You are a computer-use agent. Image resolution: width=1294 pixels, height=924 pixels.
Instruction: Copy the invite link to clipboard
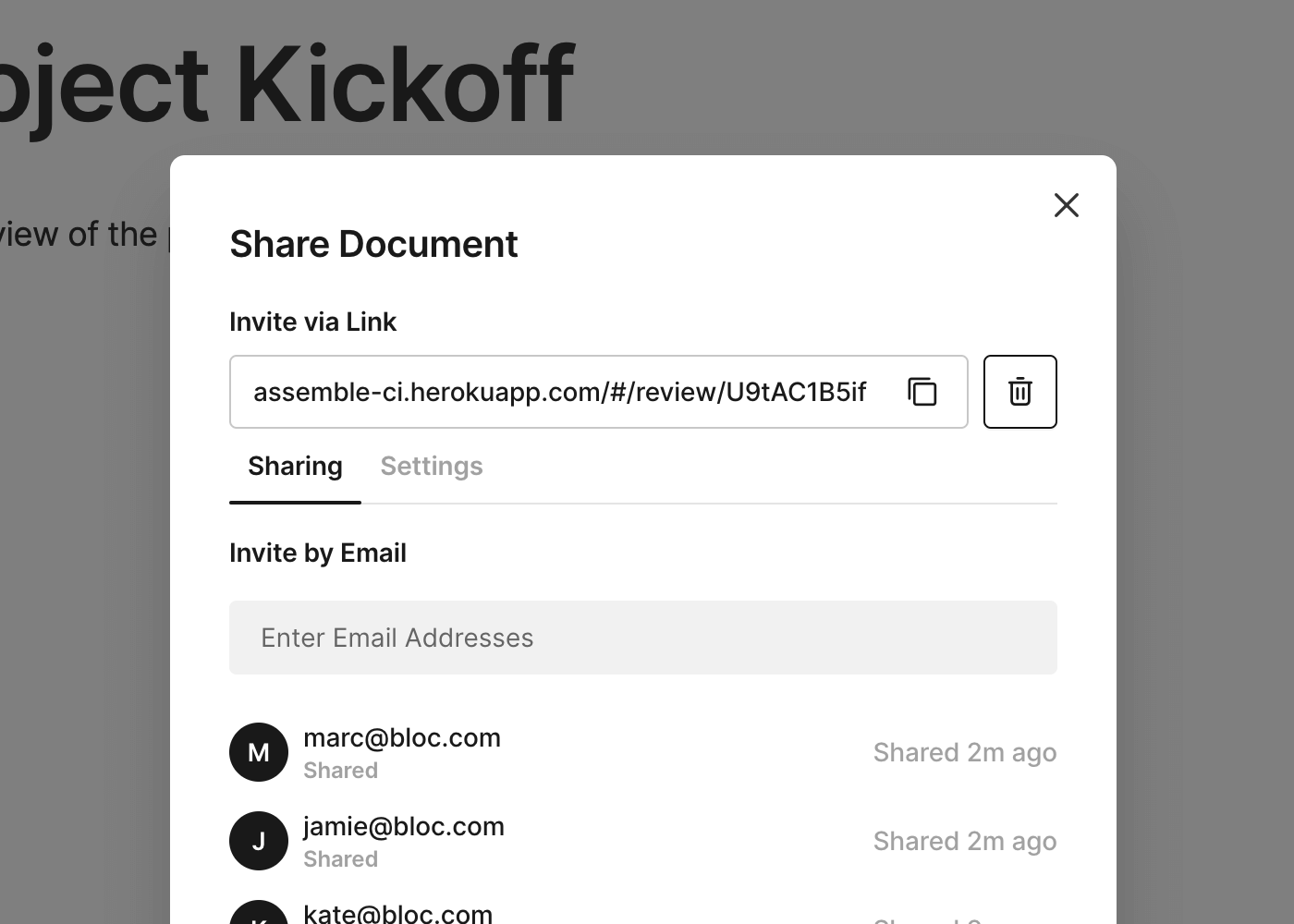click(x=922, y=392)
